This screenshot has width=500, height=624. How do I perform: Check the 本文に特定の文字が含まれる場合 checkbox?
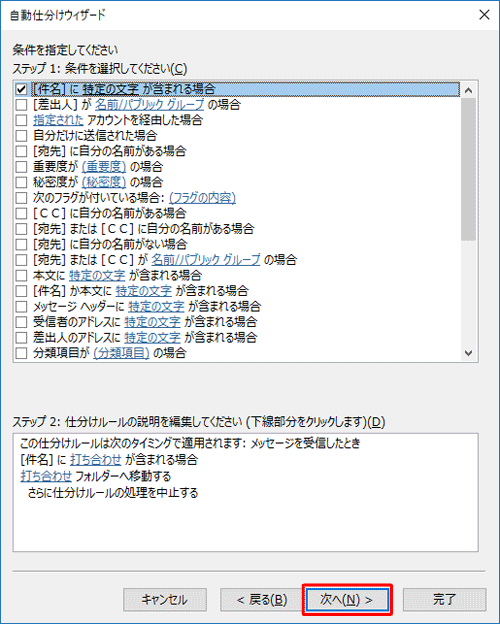click(x=21, y=275)
